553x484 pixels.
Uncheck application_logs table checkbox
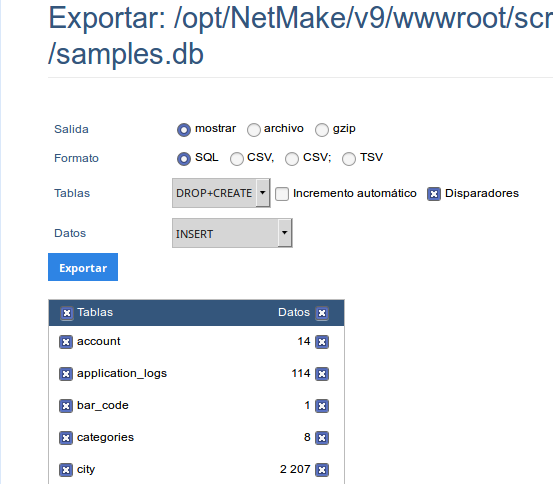pos(66,374)
